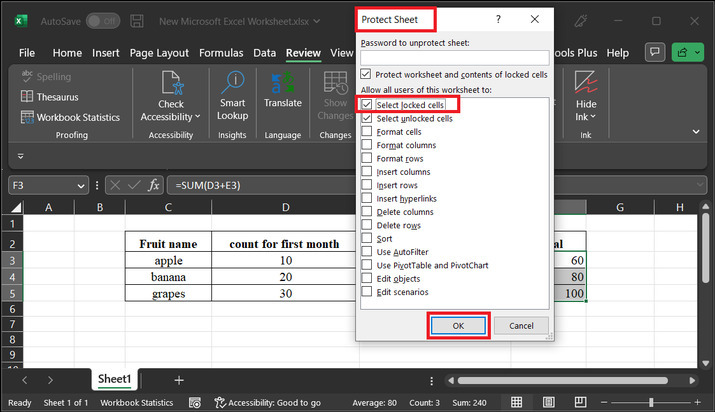Toggle AutoSave switch
The width and height of the screenshot is (715, 412).
coord(104,21)
